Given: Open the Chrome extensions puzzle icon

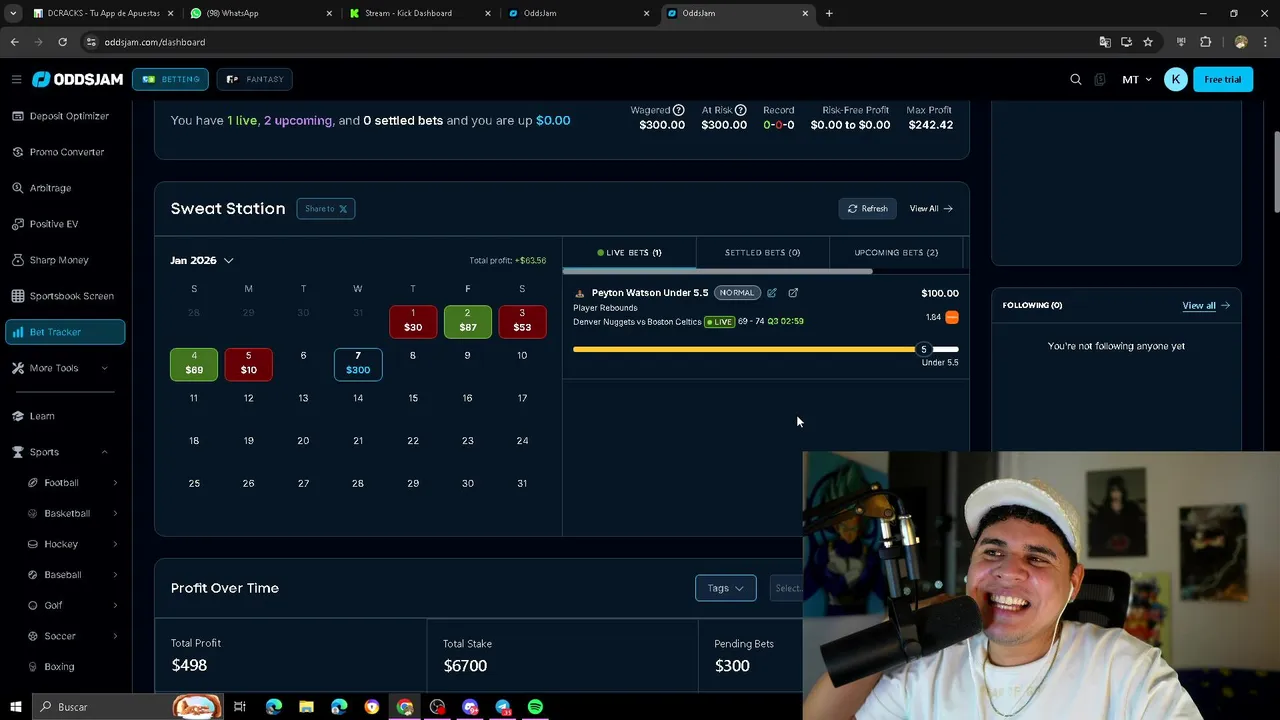Looking at the screenshot, I should point(1205,42).
